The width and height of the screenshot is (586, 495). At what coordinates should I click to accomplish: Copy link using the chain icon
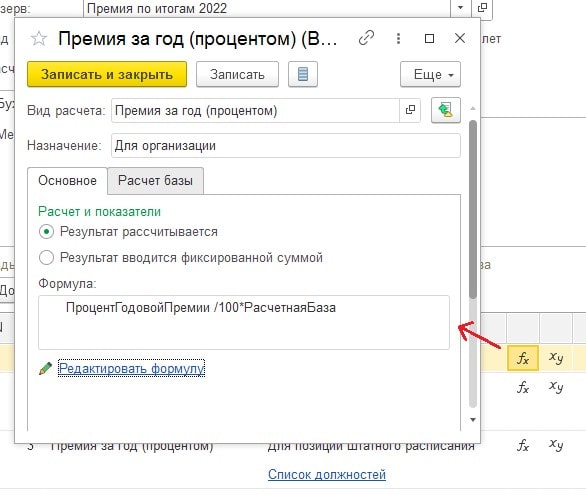coord(366,38)
